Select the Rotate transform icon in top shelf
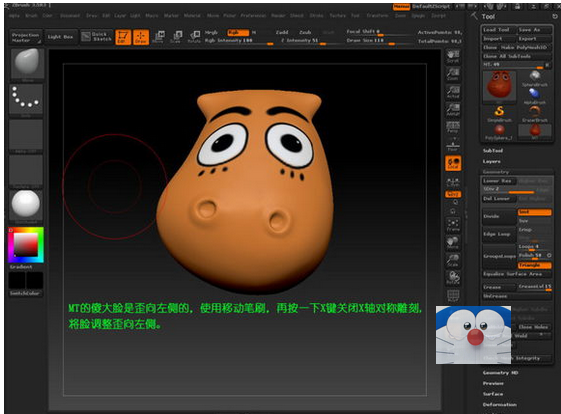This screenshot has width=561, height=414. point(194,36)
